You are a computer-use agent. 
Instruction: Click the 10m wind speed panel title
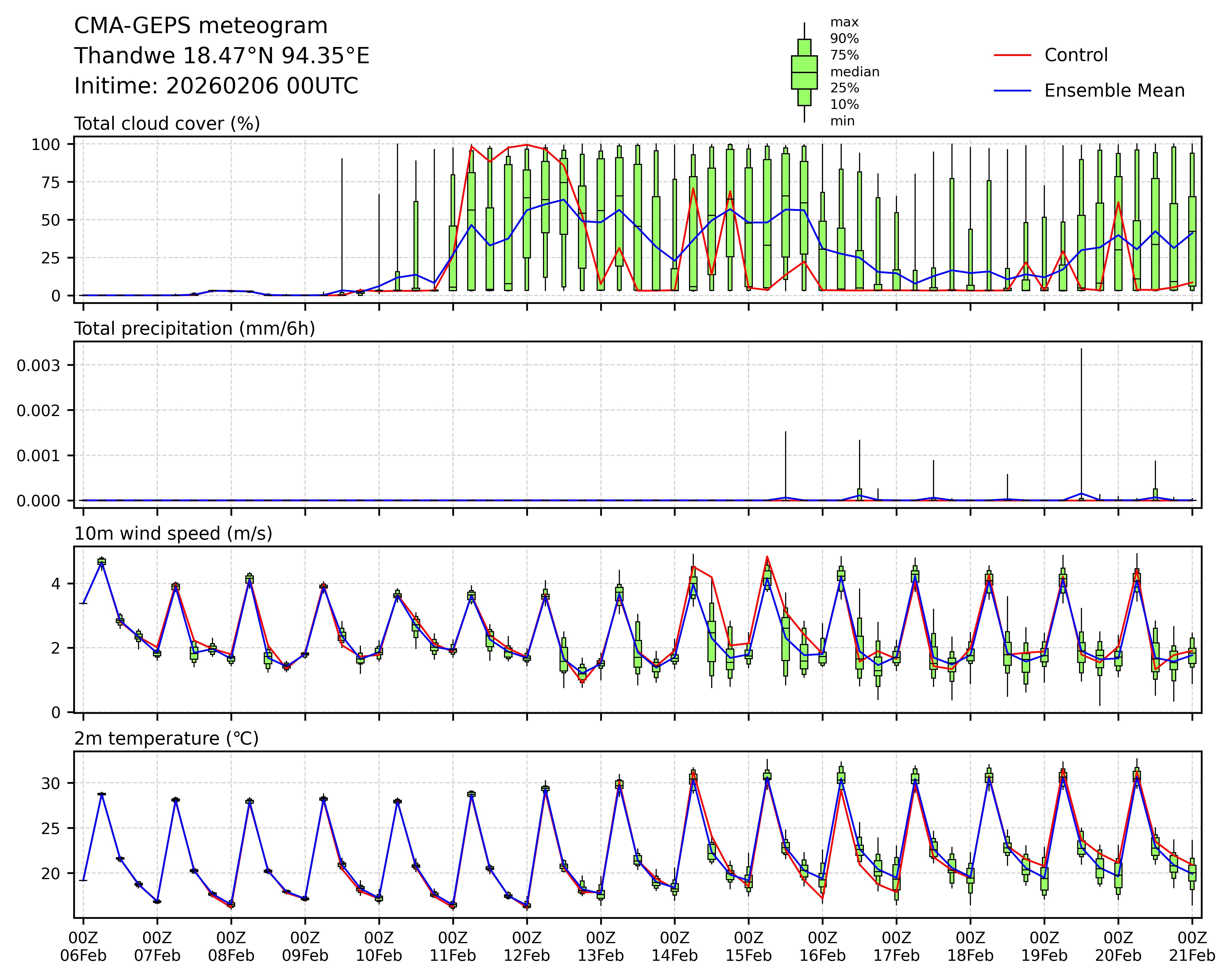pyautogui.click(x=173, y=534)
